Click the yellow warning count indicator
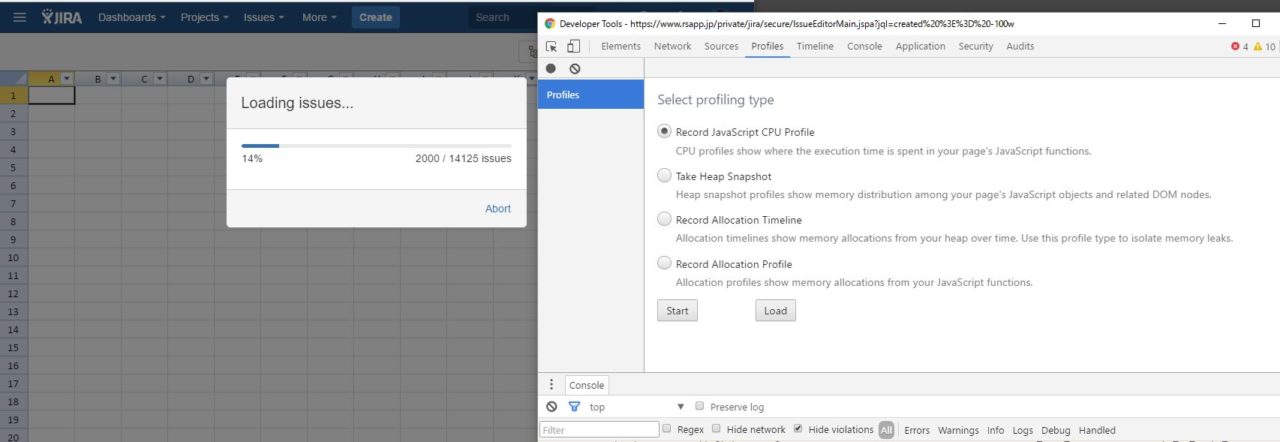 point(1264,46)
